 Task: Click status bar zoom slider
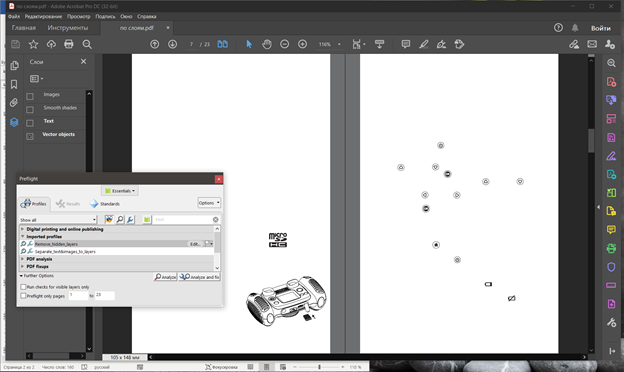(319, 367)
